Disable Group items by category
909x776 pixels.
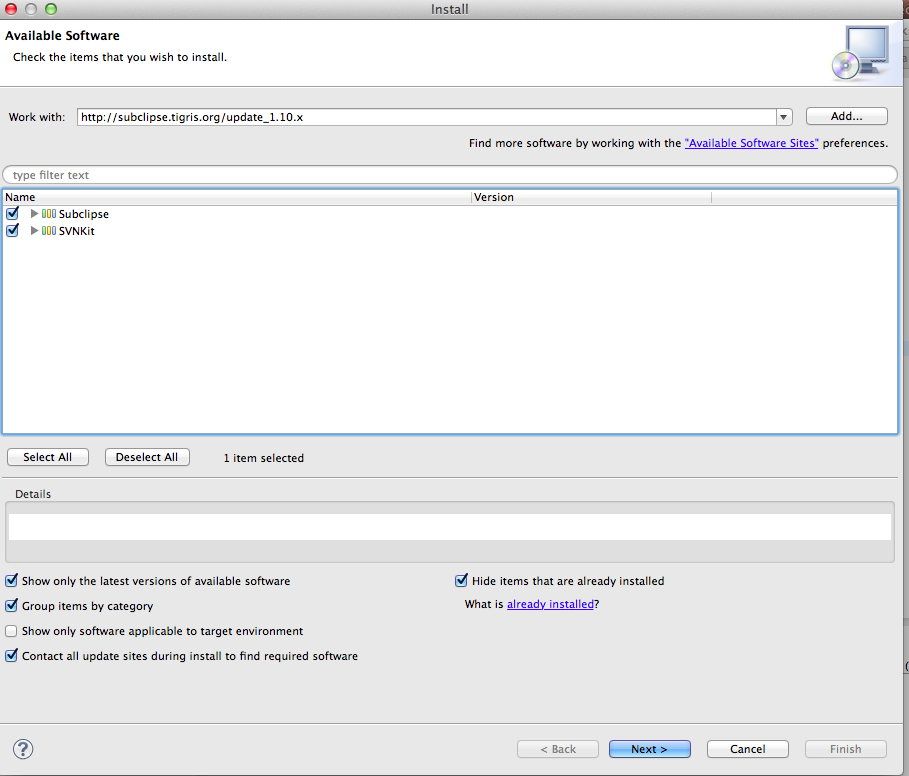click(11, 606)
